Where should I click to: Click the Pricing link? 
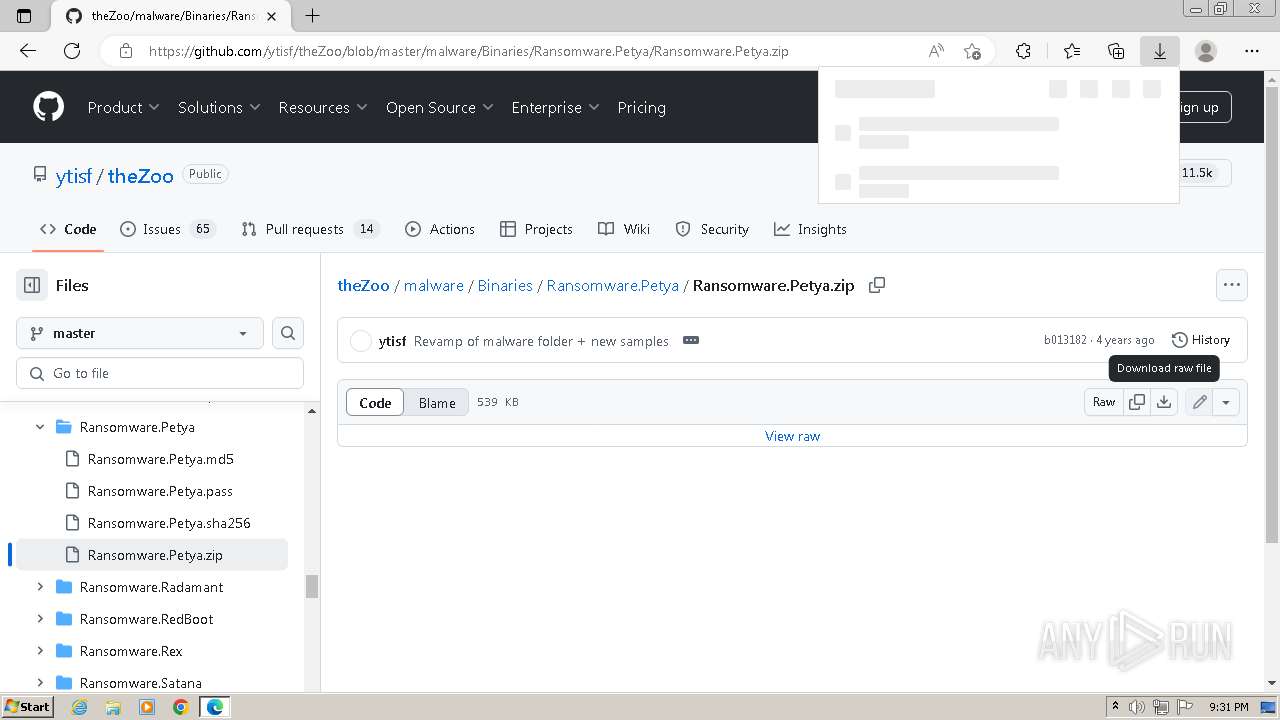point(641,107)
